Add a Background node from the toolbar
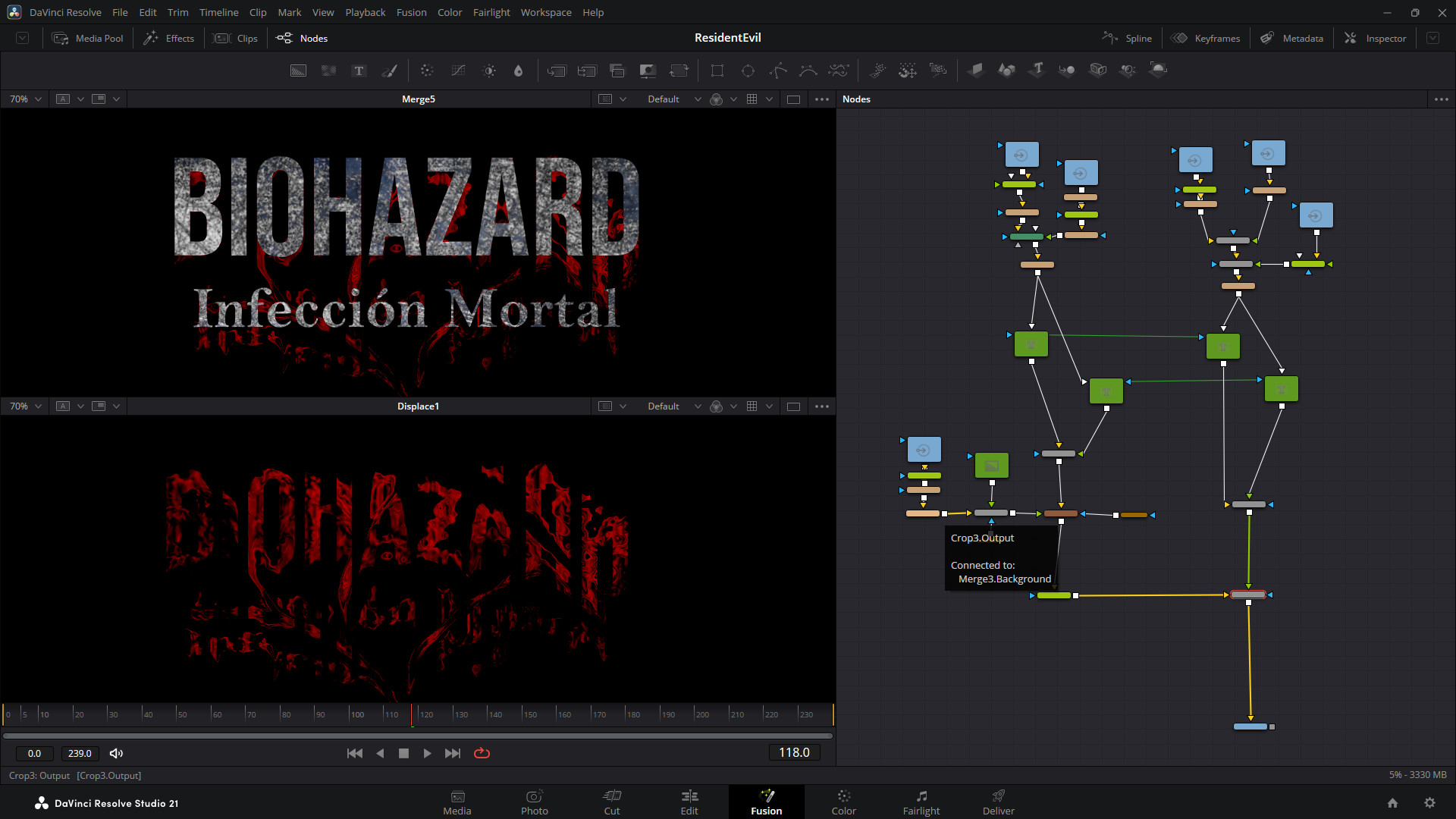Image resolution: width=1456 pixels, height=819 pixels. pos(299,71)
